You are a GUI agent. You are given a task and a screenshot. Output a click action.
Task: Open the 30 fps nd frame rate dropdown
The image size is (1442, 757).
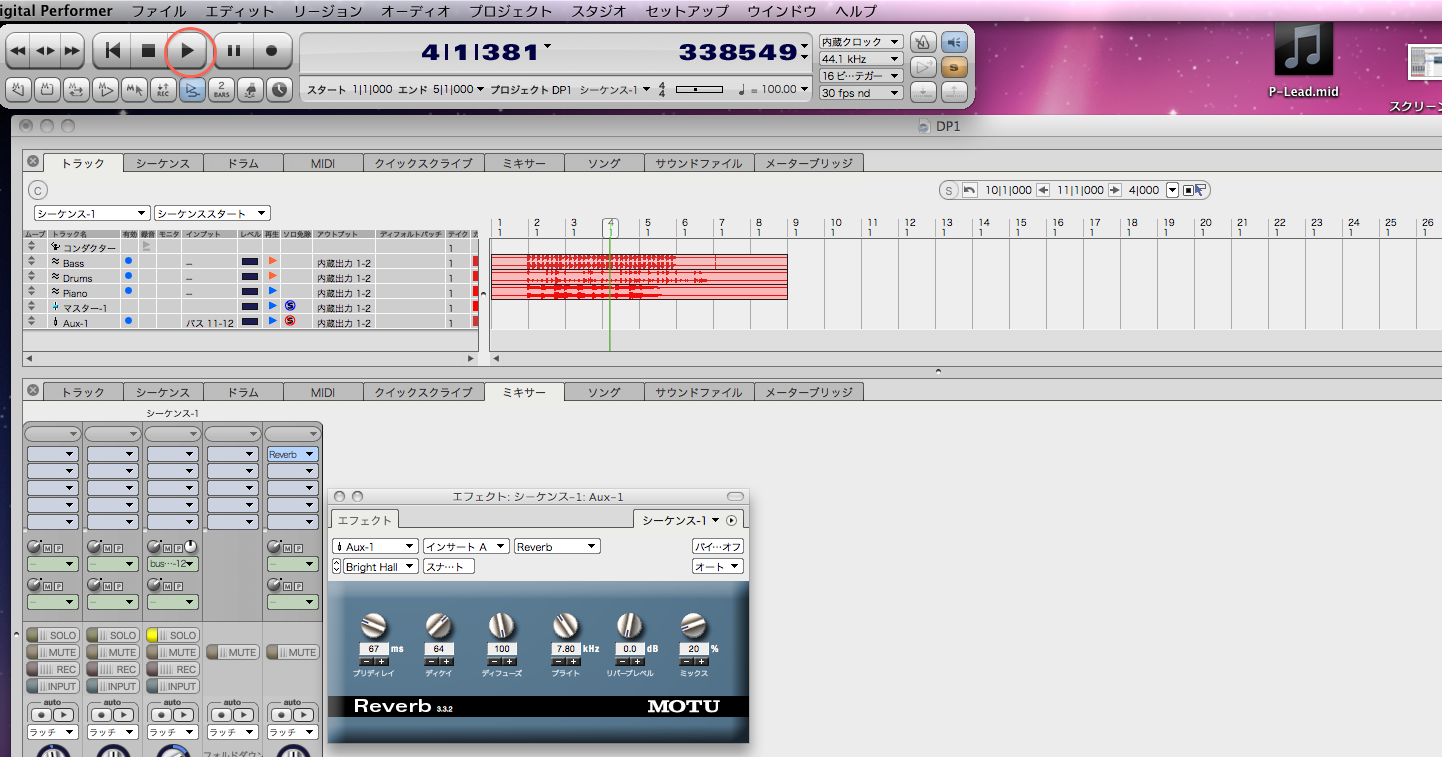861,93
